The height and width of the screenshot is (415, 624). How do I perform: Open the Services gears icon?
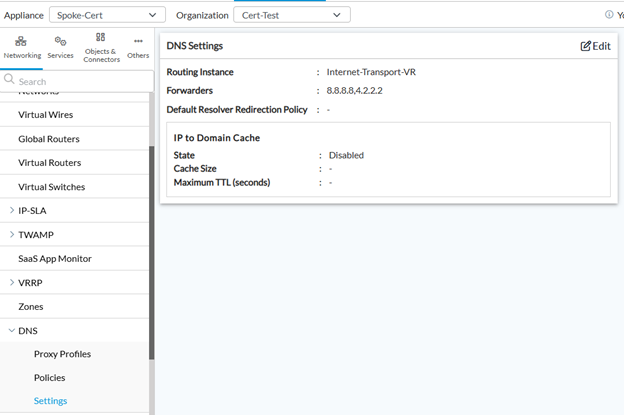(x=60, y=41)
